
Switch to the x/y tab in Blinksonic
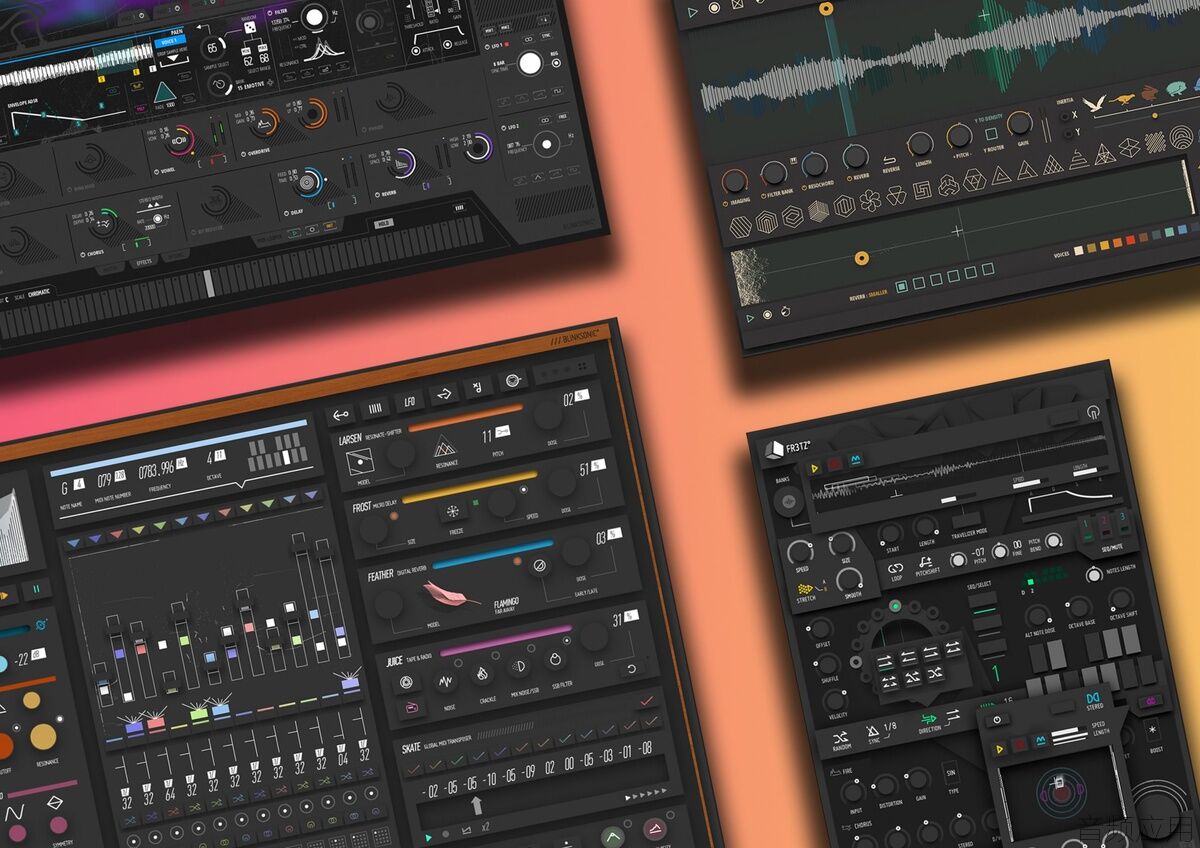tap(479, 386)
